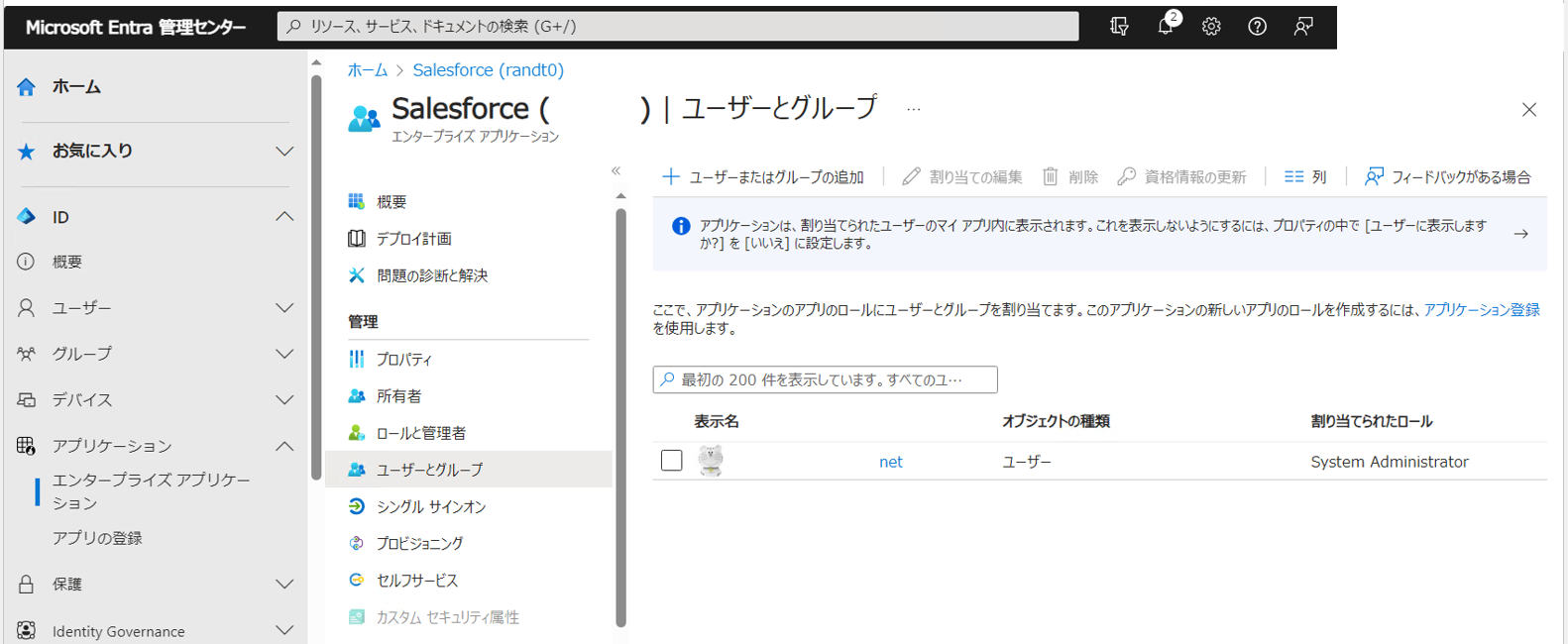1568x644 pixels.
Task: Expand the お気に入り section chevron
Action: pyautogui.click(x=284, y=152)
